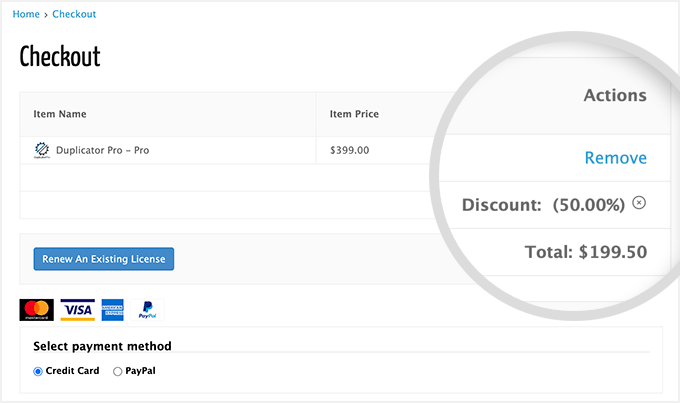The image size is (680, 403).
Task: Click the American Express card logo
Action: 112,310
